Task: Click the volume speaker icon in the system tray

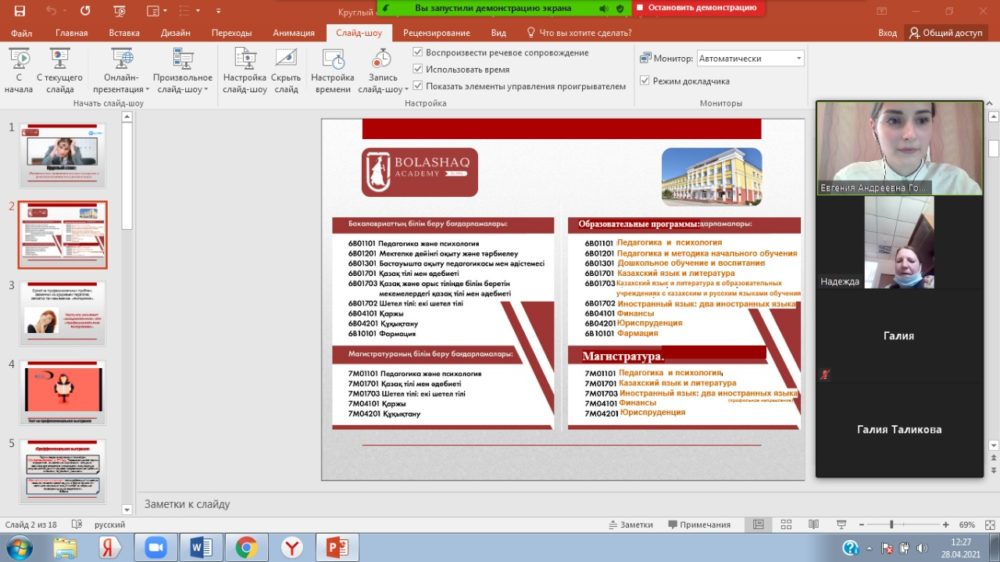Action: pyautogui.click(x=922, y=547)
